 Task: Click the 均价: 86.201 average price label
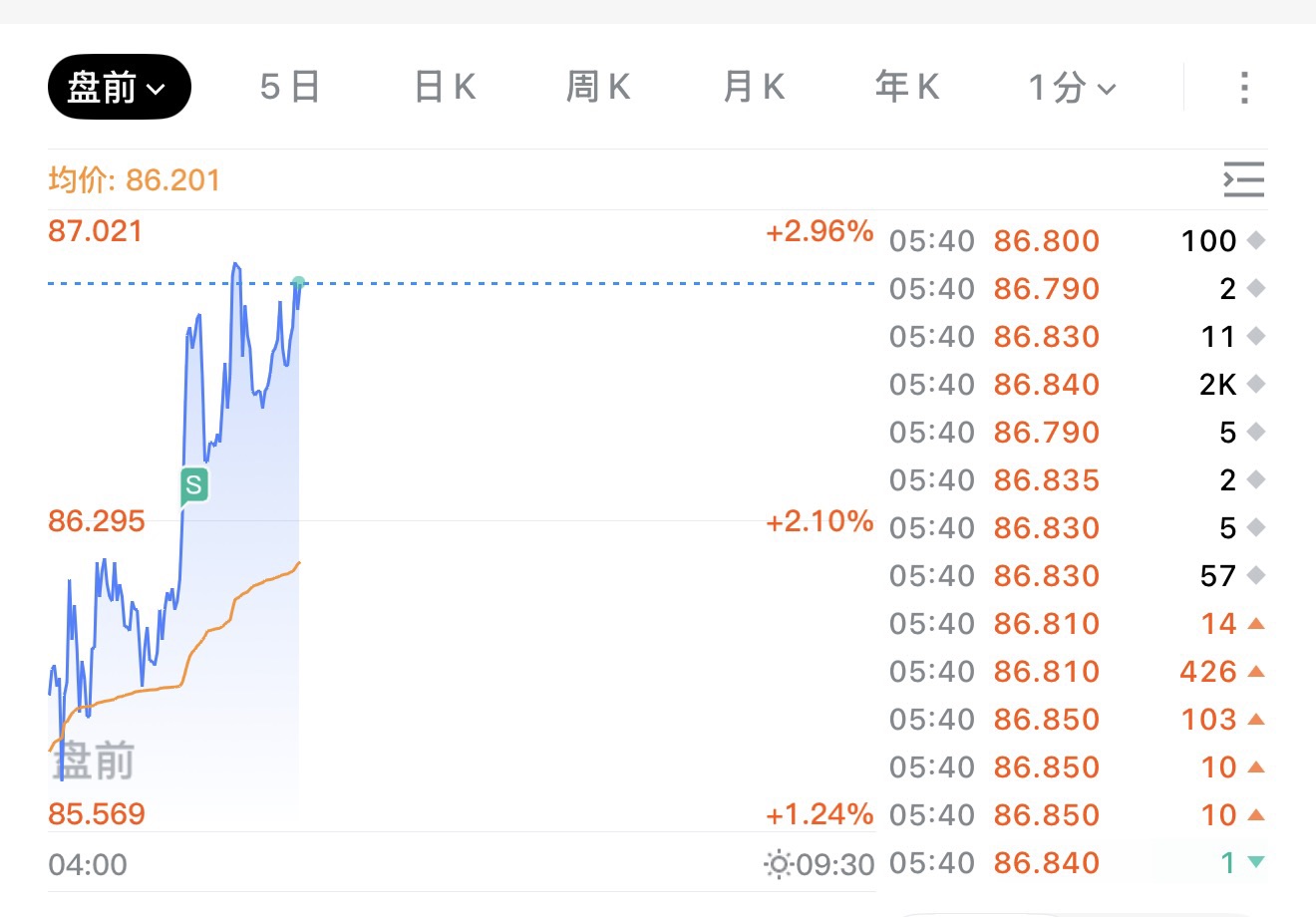coord(134,180)
